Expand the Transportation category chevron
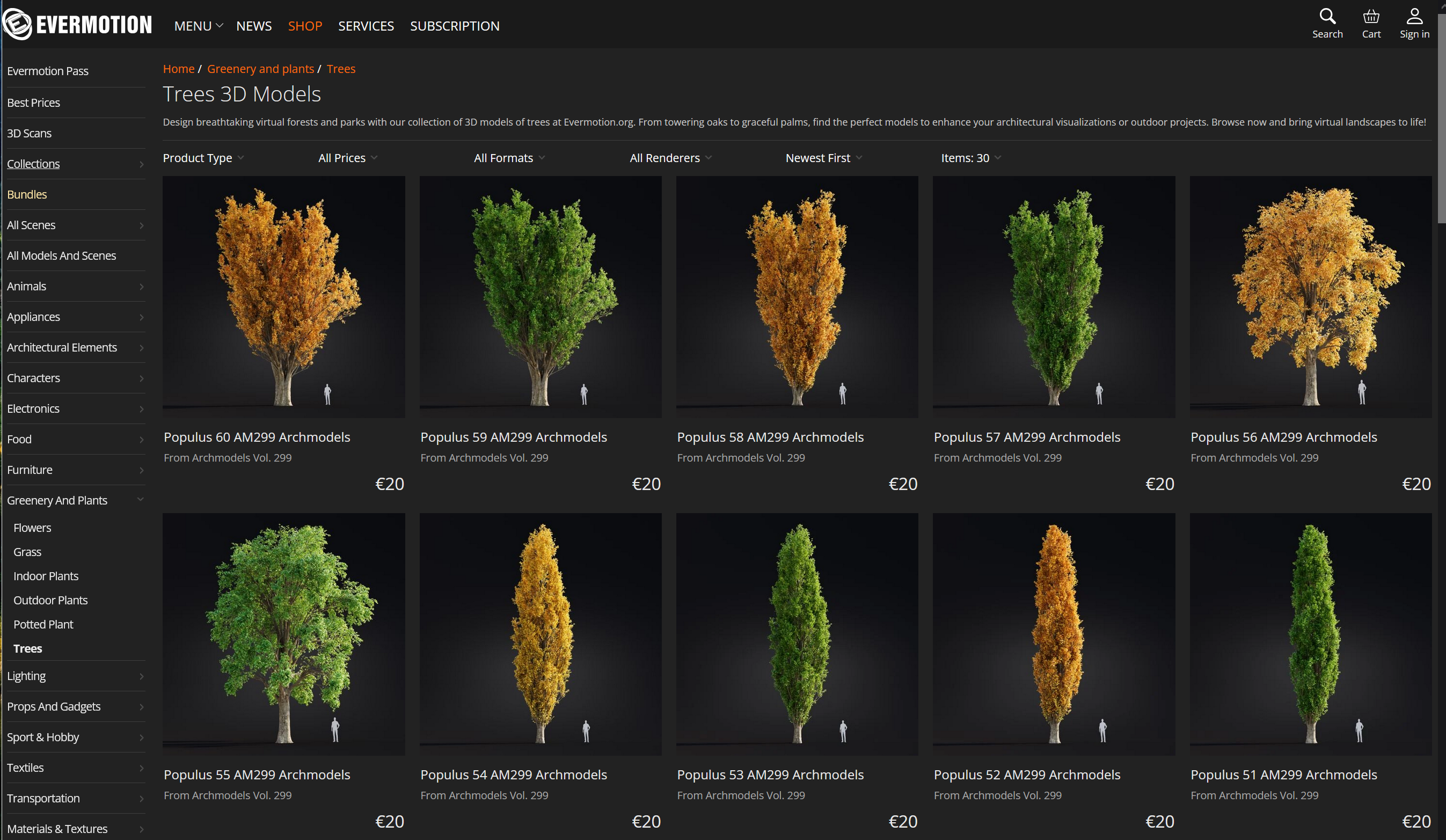1446x840 pixels. point(141,799)
